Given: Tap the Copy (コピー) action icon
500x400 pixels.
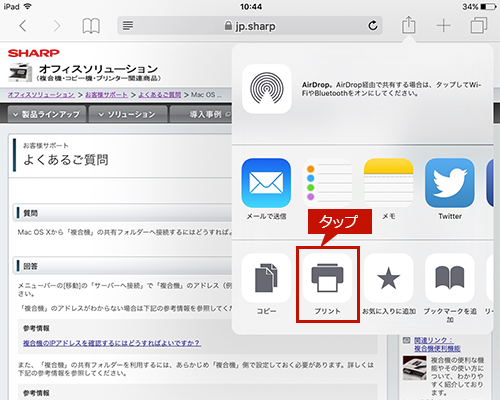Looking at the screenshot, I should pos(266,278).
